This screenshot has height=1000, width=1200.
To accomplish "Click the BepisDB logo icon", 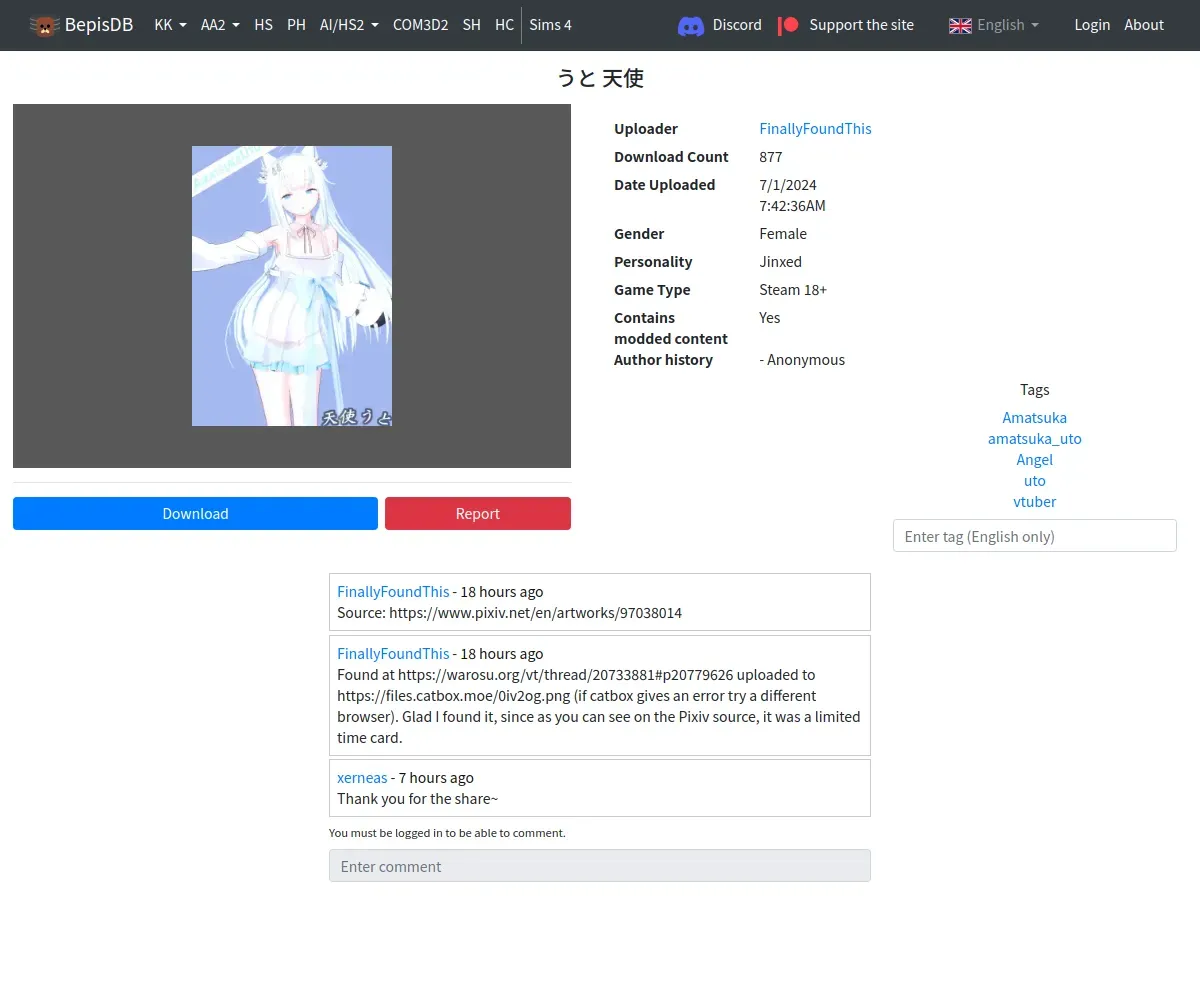I will click(x=44, y=25).
